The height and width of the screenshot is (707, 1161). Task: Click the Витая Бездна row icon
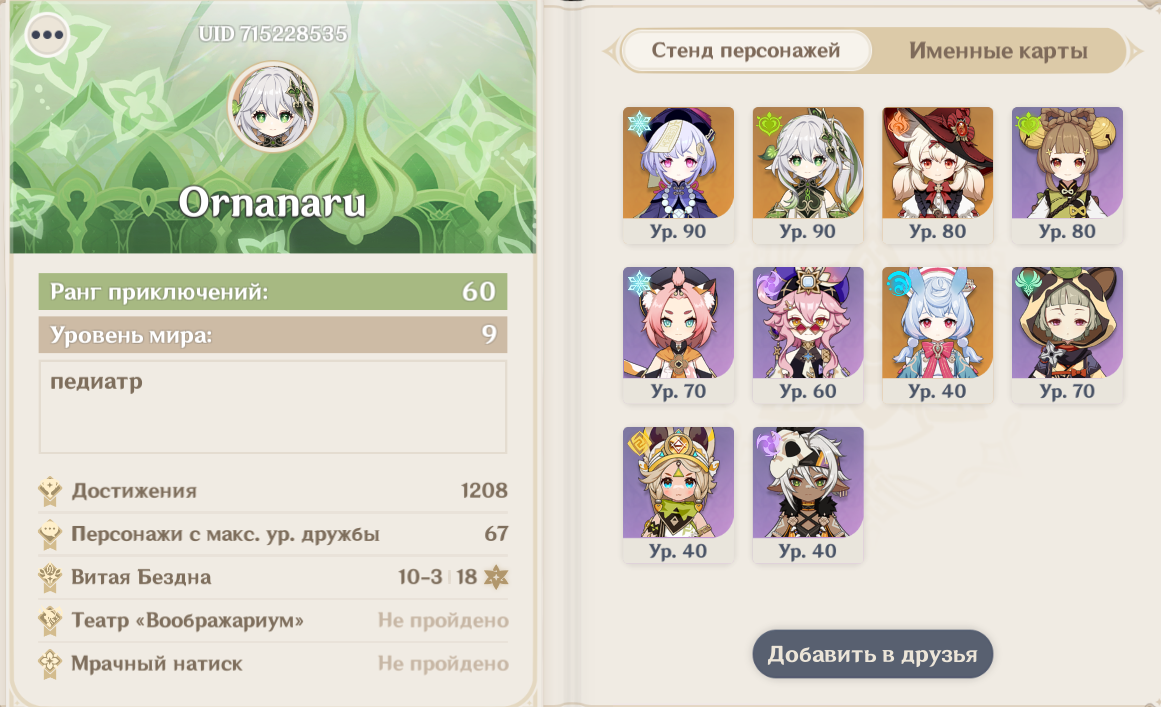click(50, 577)
